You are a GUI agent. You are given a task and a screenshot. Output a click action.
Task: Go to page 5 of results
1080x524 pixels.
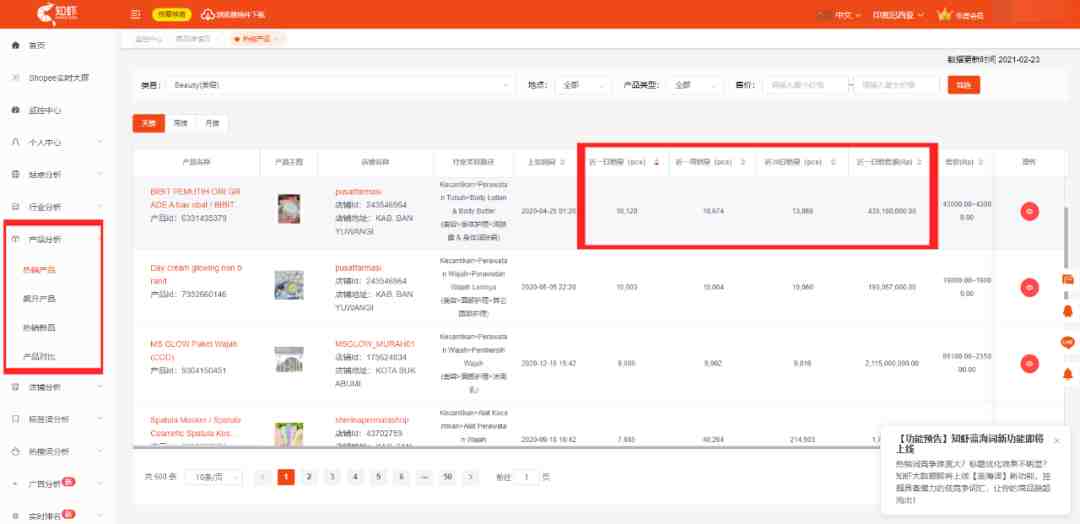coord(377,476)
